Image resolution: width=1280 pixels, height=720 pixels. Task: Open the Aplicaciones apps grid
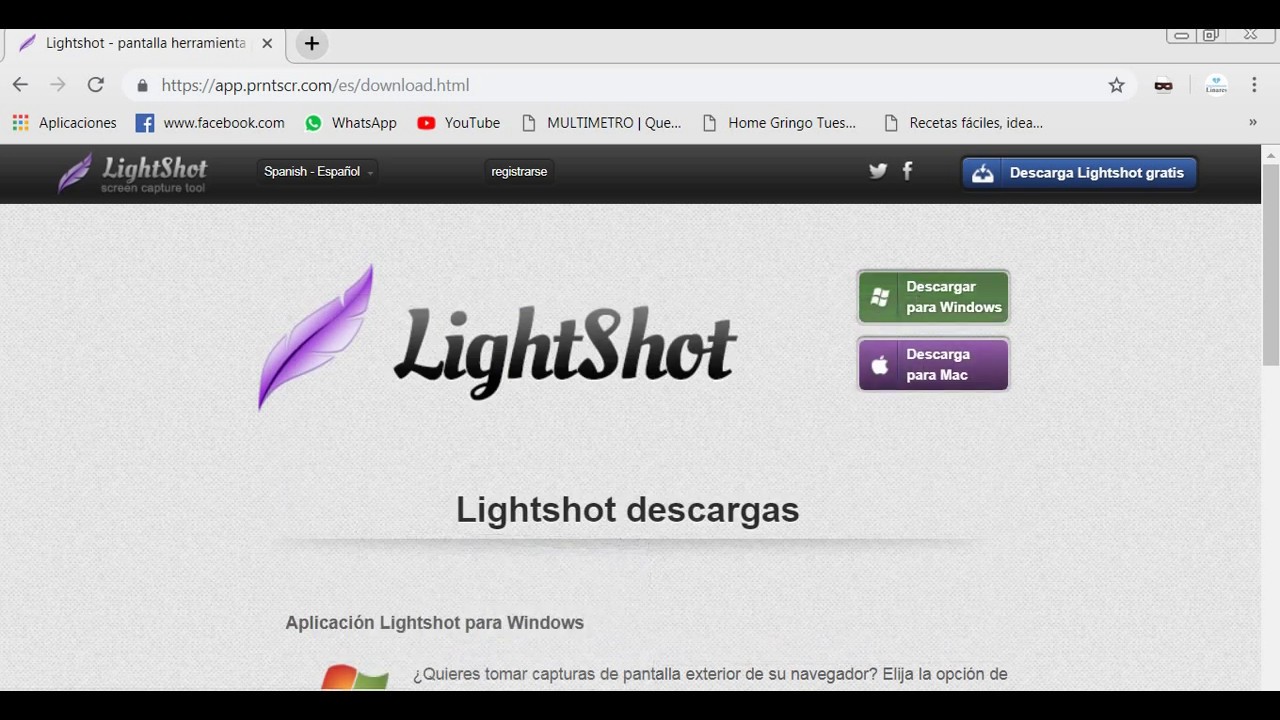click(64, 123)
